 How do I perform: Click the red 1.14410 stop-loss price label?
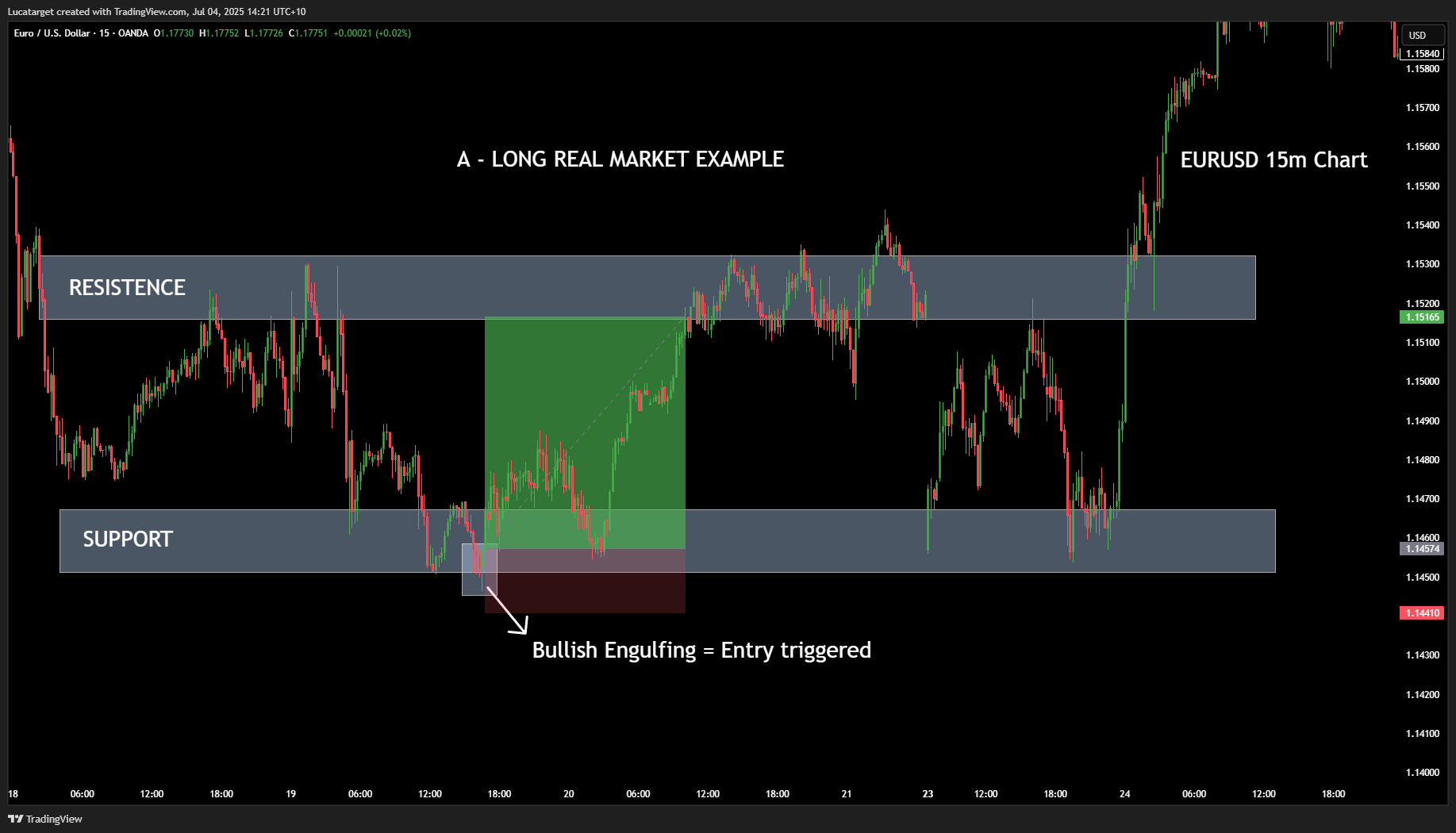pyautogui.click(x=1421, y=613)
